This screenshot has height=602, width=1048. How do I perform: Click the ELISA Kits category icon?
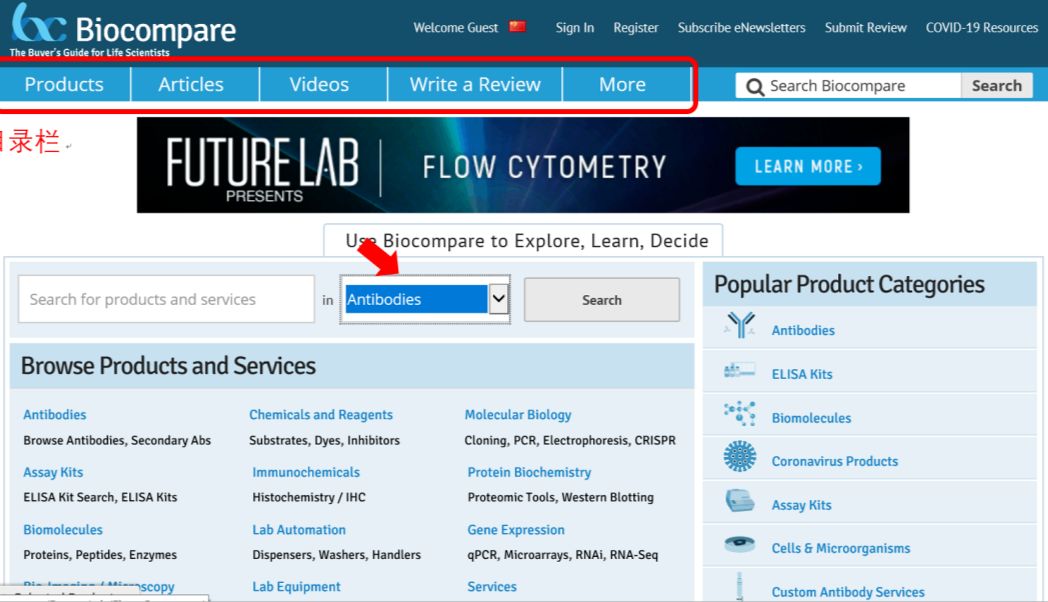pos(739,371)
